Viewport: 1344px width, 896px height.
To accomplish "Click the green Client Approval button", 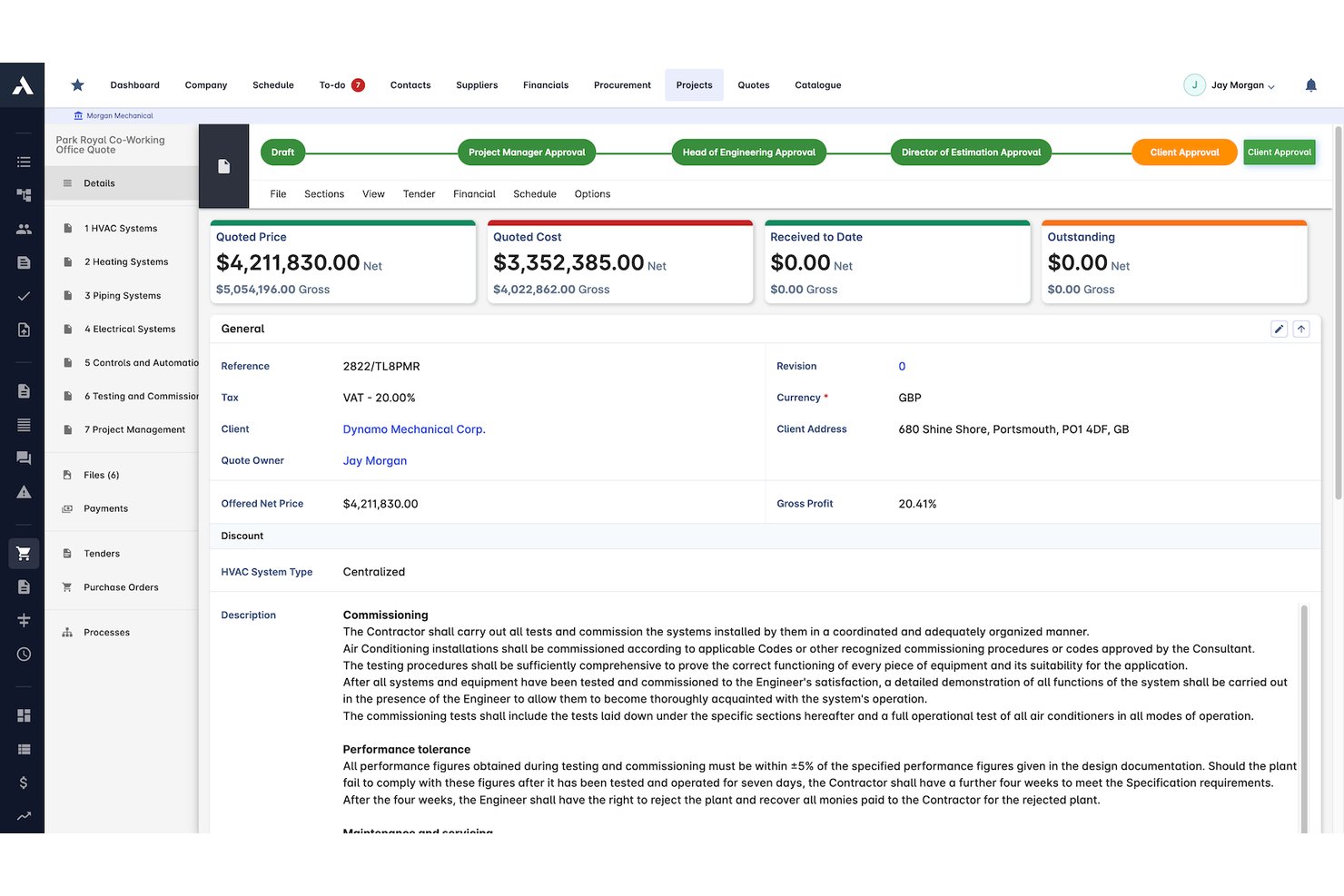I will [x=1280, y=153].
